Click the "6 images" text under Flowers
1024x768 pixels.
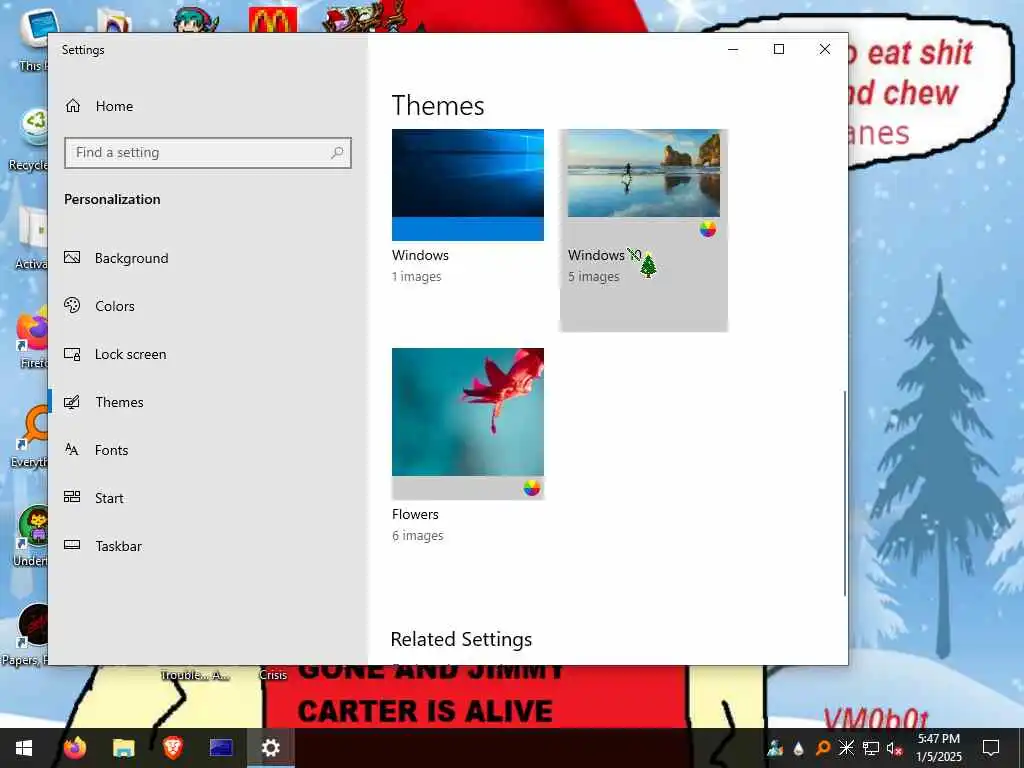pyautogui.click(x=418, y=536)
